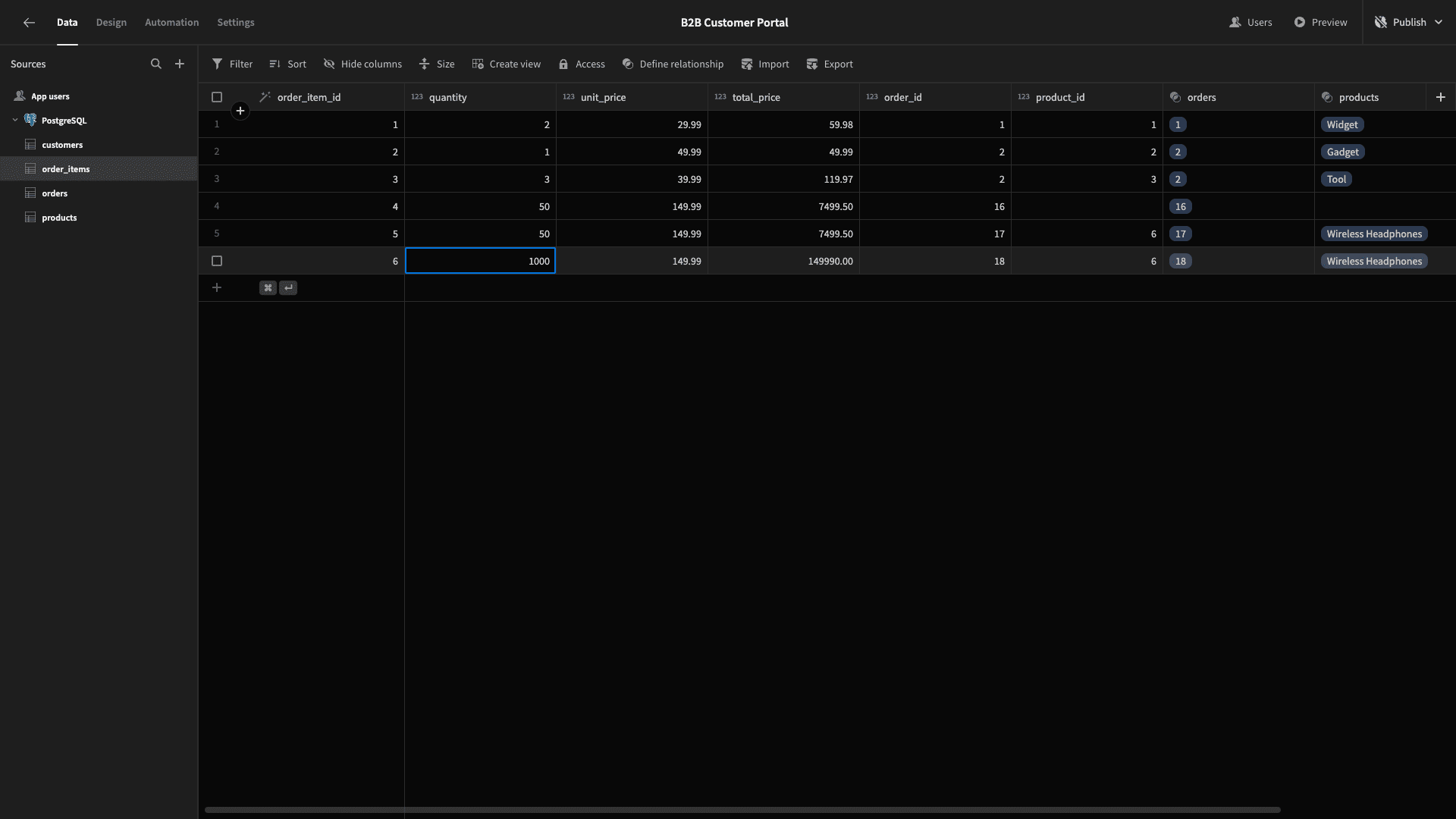This screenshot has height=819, width=1456.
Task: Collapse the PostgreSQL source tree
Action: click(x=15, y=120)
